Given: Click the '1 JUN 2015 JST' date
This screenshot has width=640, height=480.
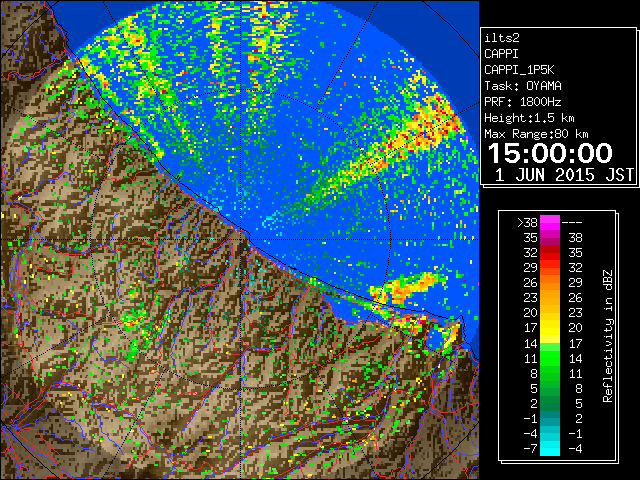Looking at the screenshot, I should point(564,175).
